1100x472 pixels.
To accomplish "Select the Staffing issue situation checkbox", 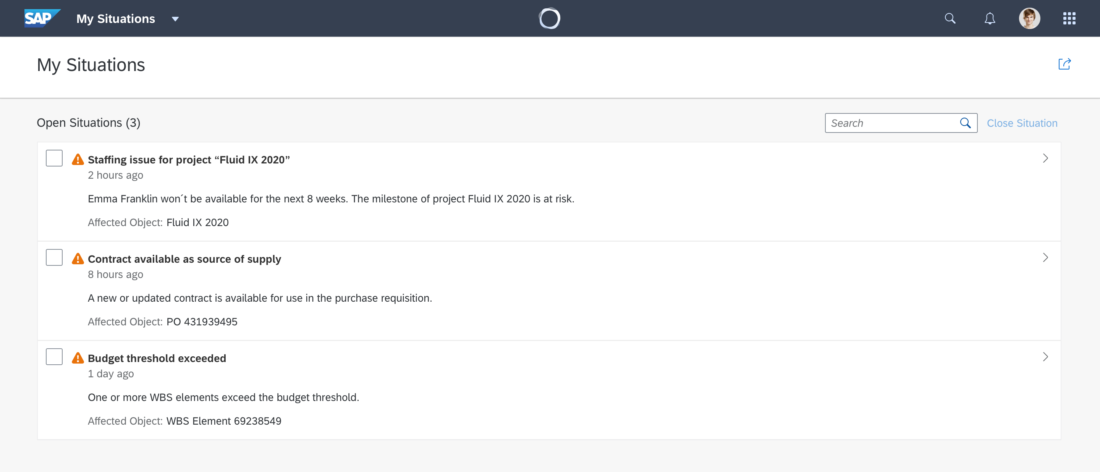I will point(54,158).
